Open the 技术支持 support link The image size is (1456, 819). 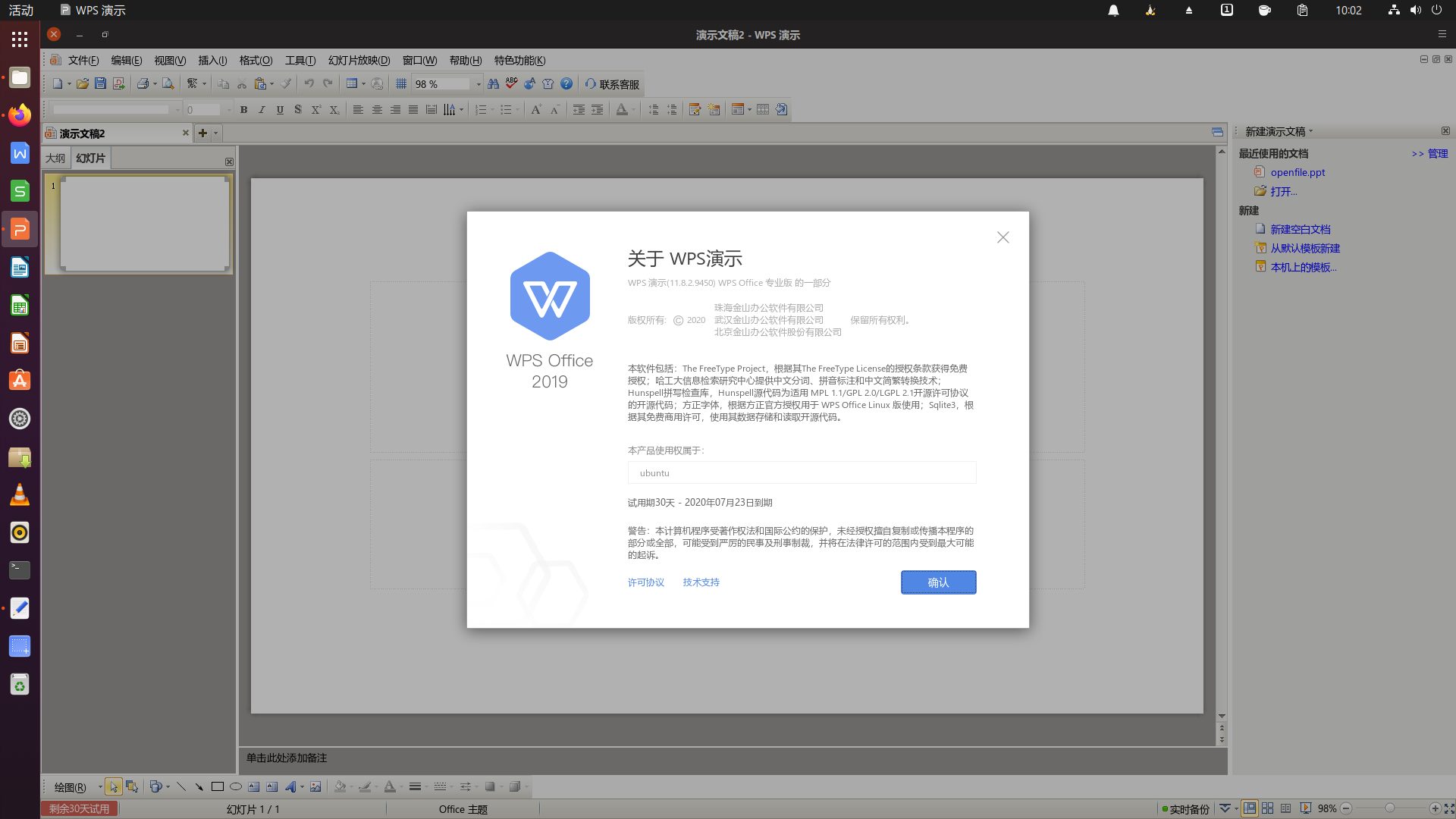[701, 582]
